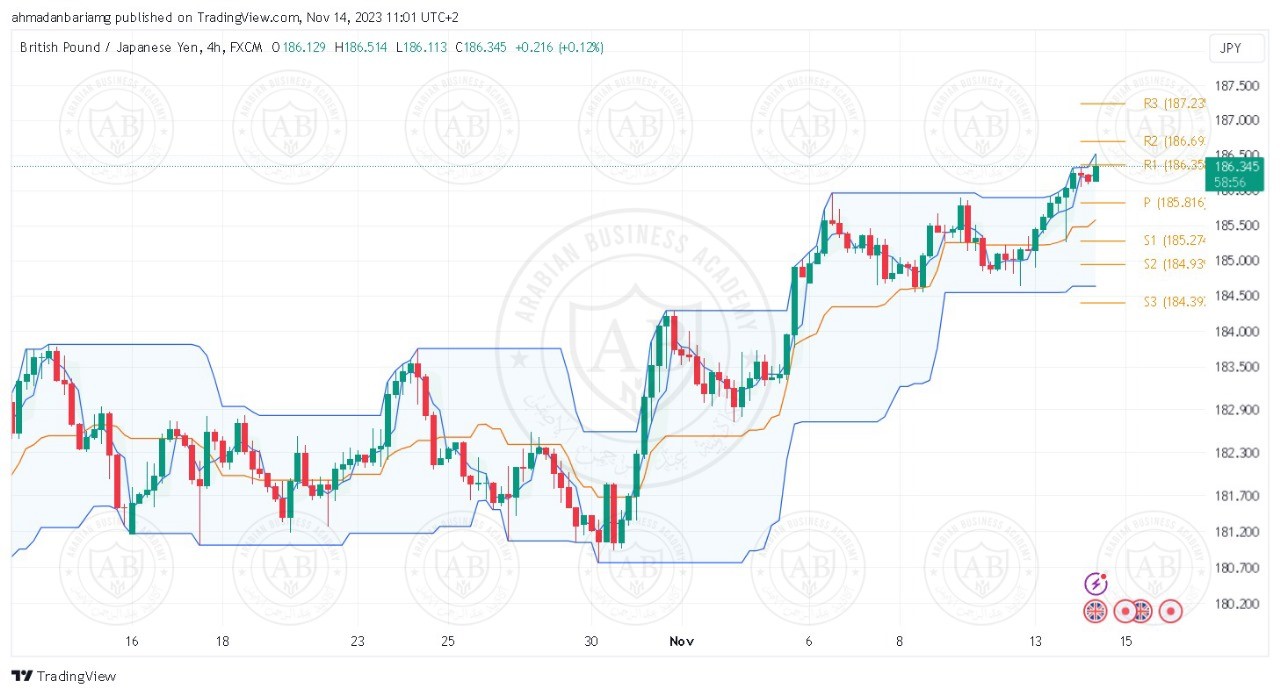Select the P (185.816) pivot label
Image resolution: width=1280 pixels, height=695 pixels.
coord(1176,202)
